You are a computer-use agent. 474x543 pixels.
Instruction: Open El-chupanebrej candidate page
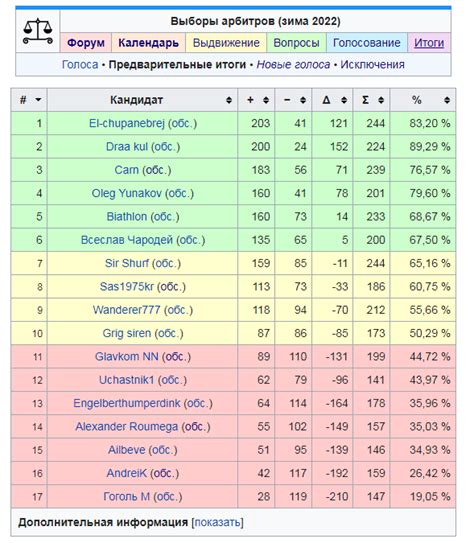click(x=127, y=124)
